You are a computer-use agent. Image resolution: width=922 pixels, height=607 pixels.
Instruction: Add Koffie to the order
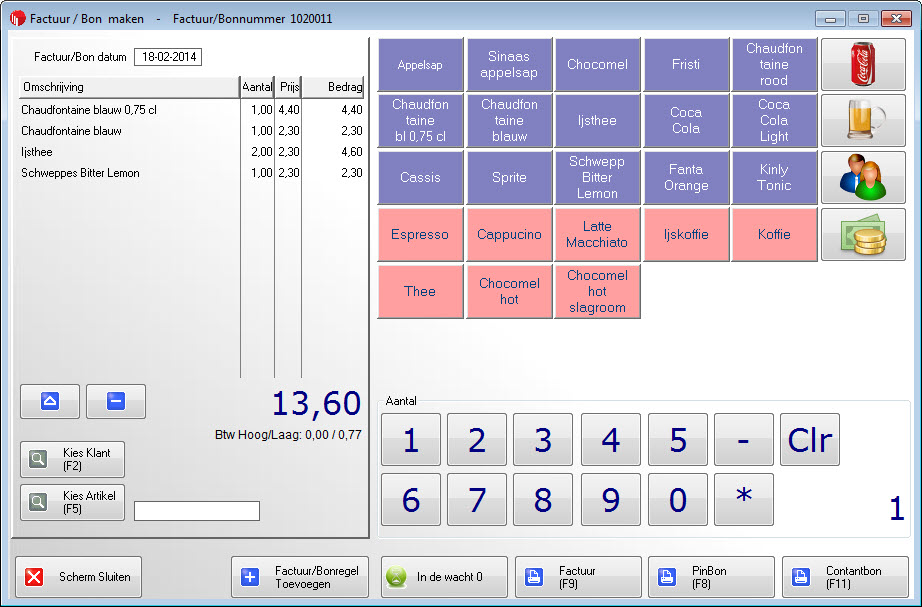774,234
